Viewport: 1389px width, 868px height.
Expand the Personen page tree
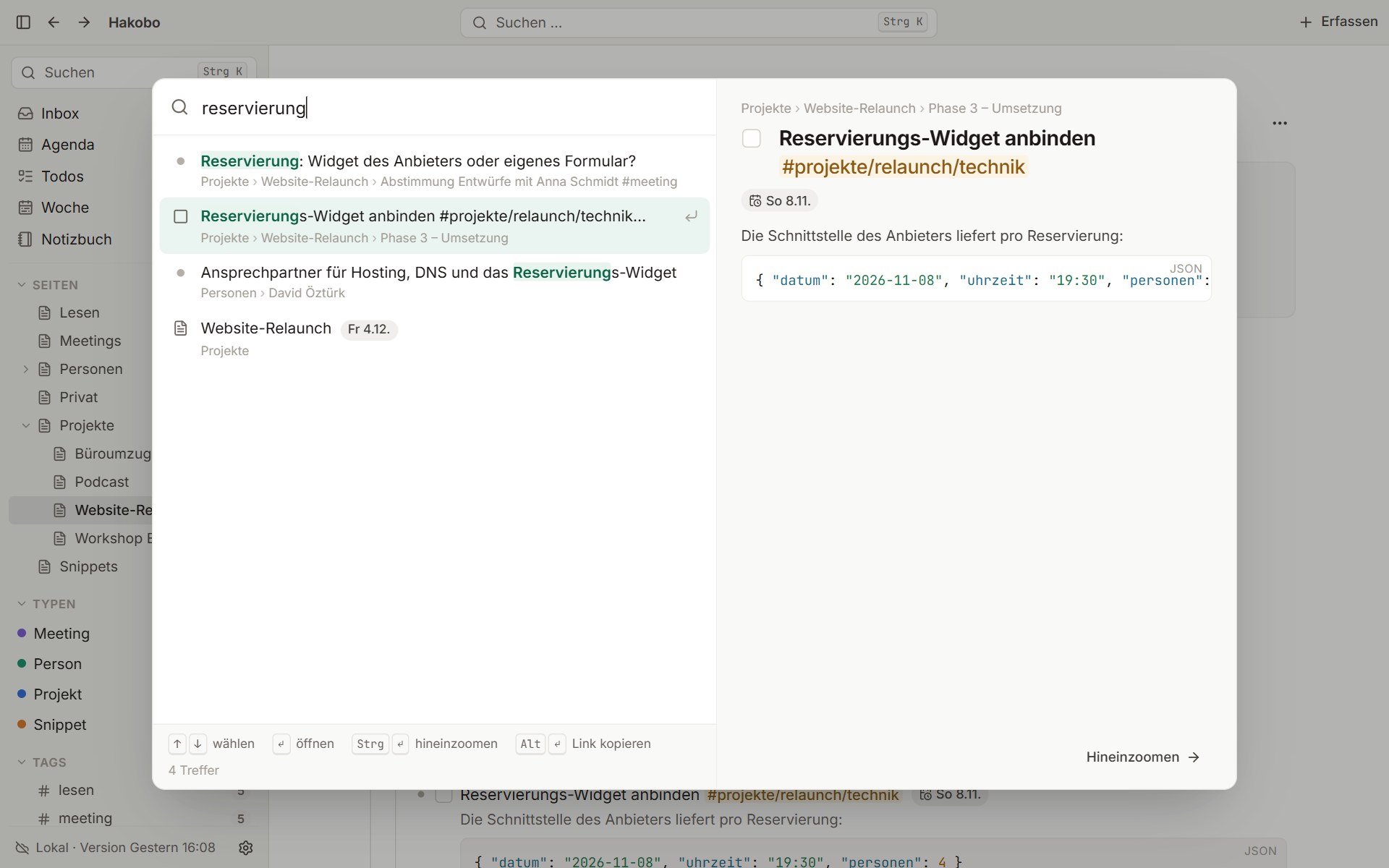(26, 369)
